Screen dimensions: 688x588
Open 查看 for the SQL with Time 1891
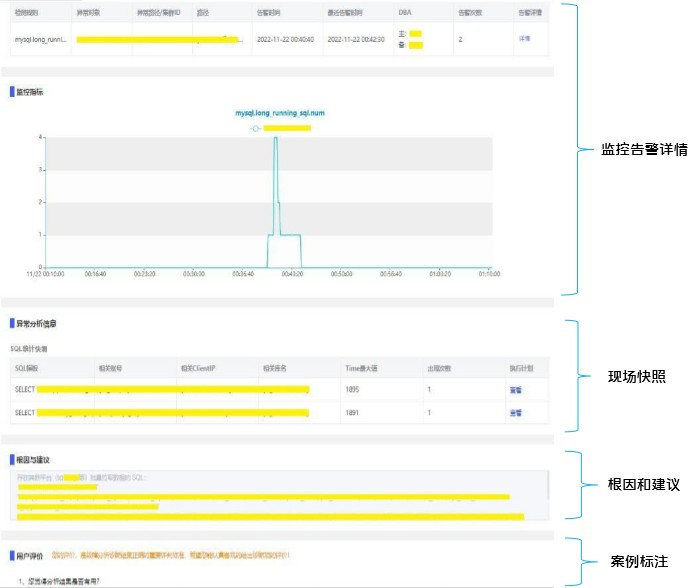pyautogui.click(x=515, y=412)
